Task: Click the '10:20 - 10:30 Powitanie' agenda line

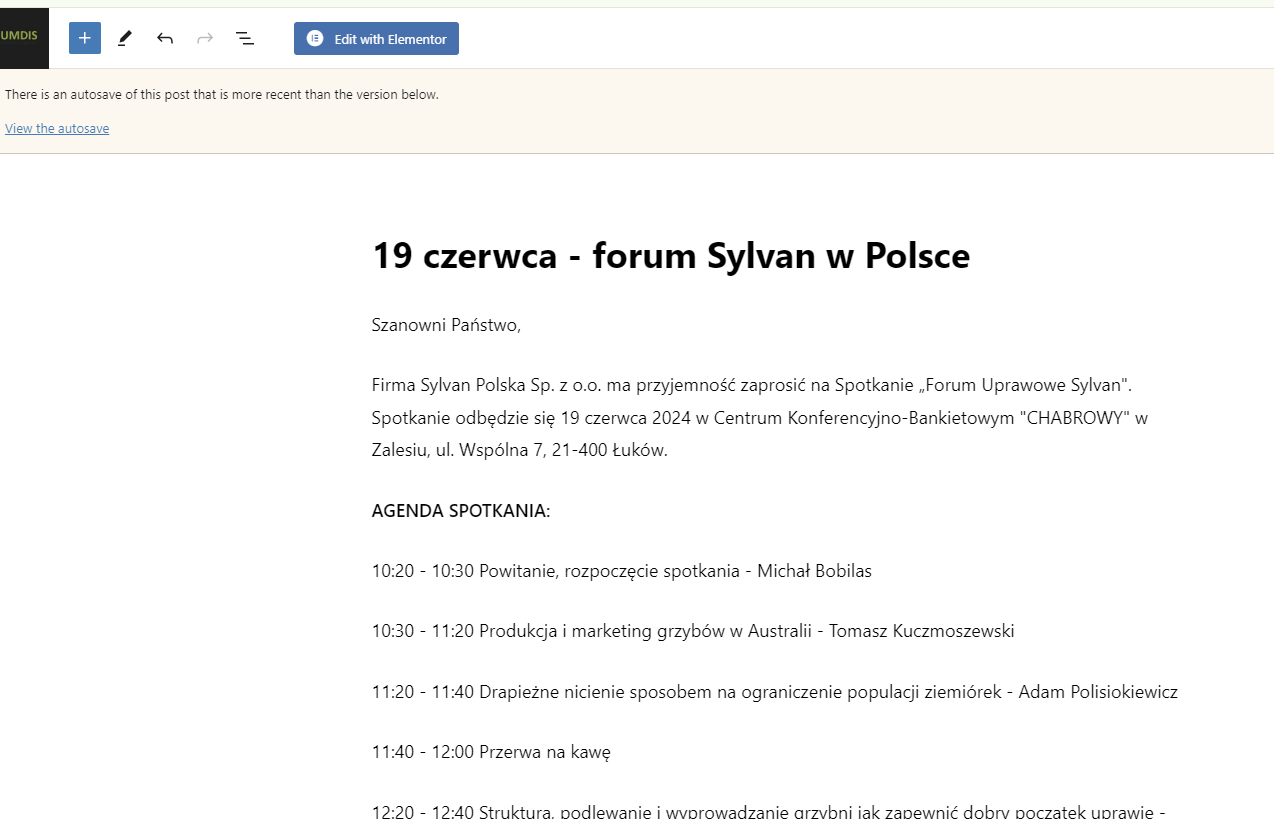Action: click(x=622, y=571)
